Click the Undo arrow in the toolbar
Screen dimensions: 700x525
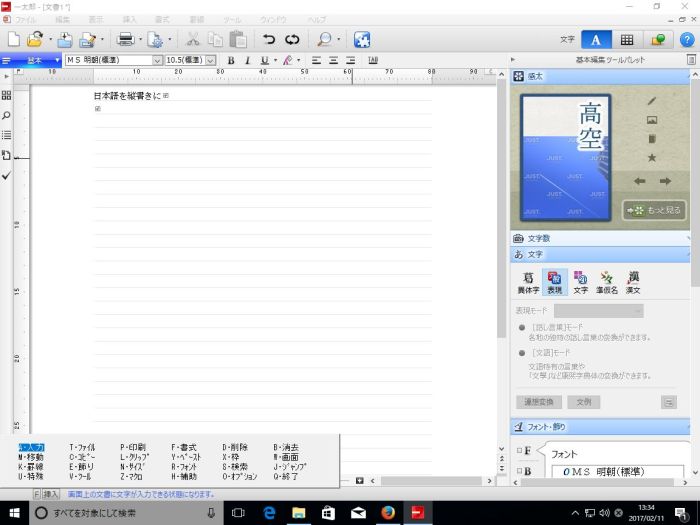click(269, 40)
